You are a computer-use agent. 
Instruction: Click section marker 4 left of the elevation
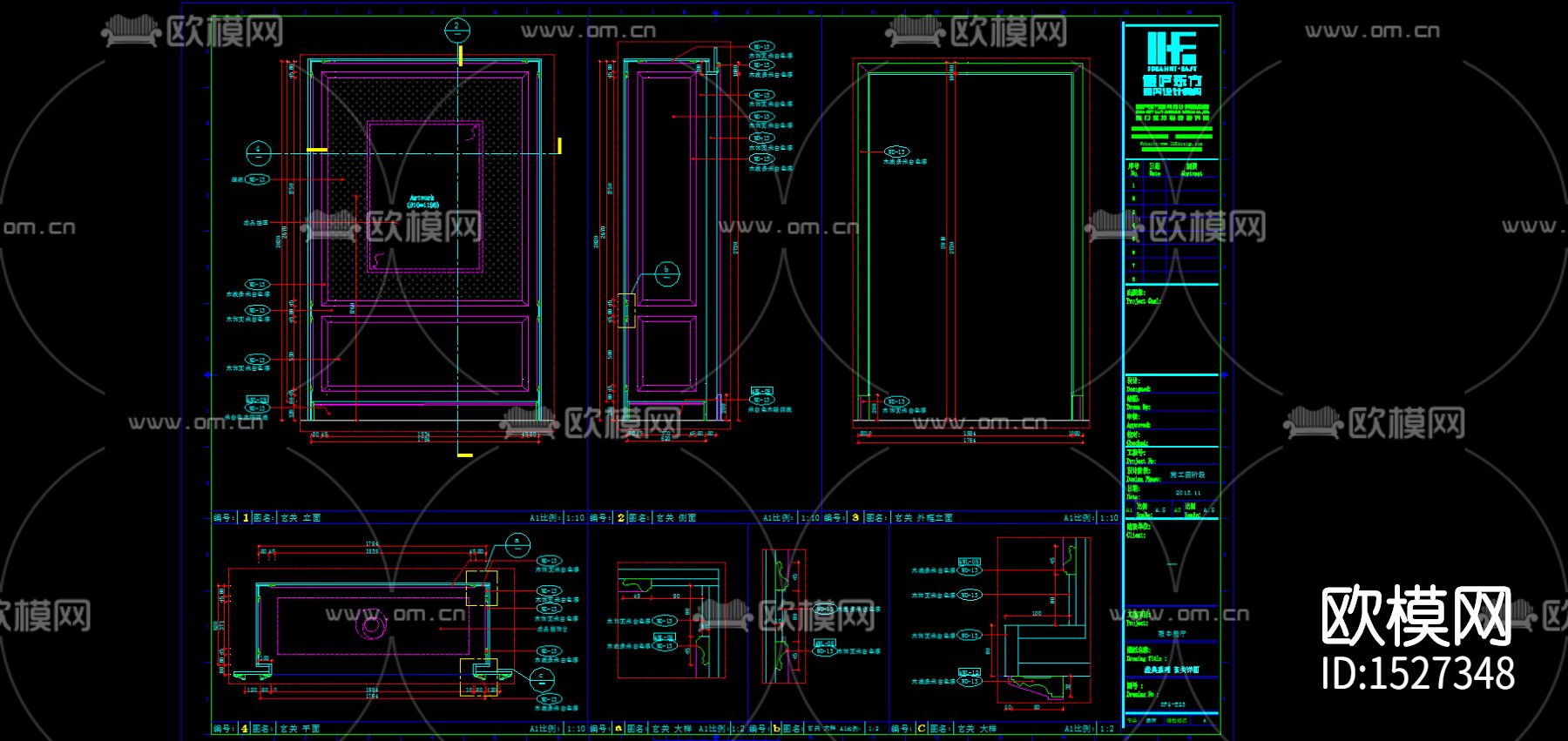coord(258,153)
